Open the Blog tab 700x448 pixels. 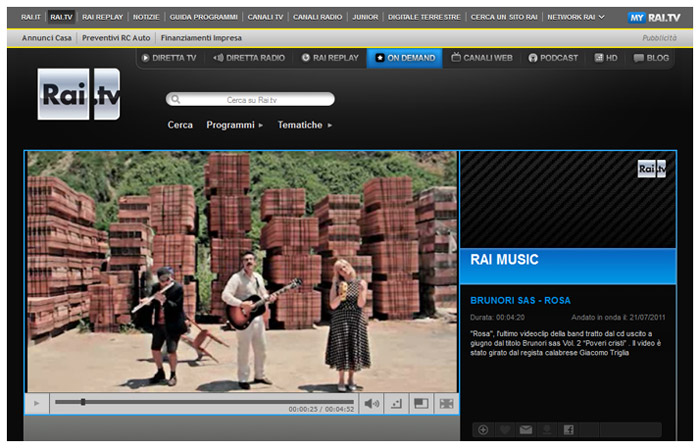coord(651,58)
